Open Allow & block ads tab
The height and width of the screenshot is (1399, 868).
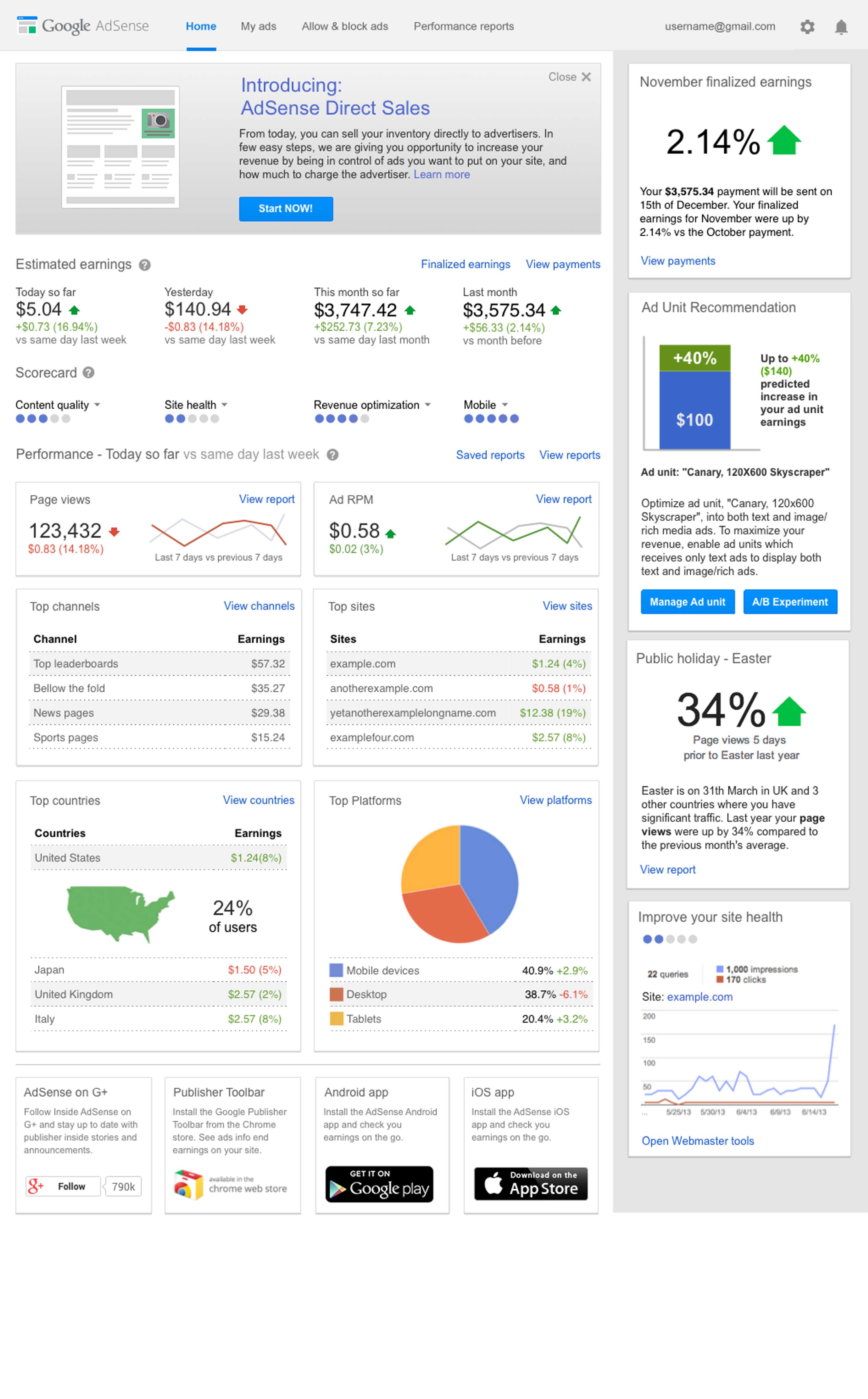pyautogui.click(x=345, y=26)
